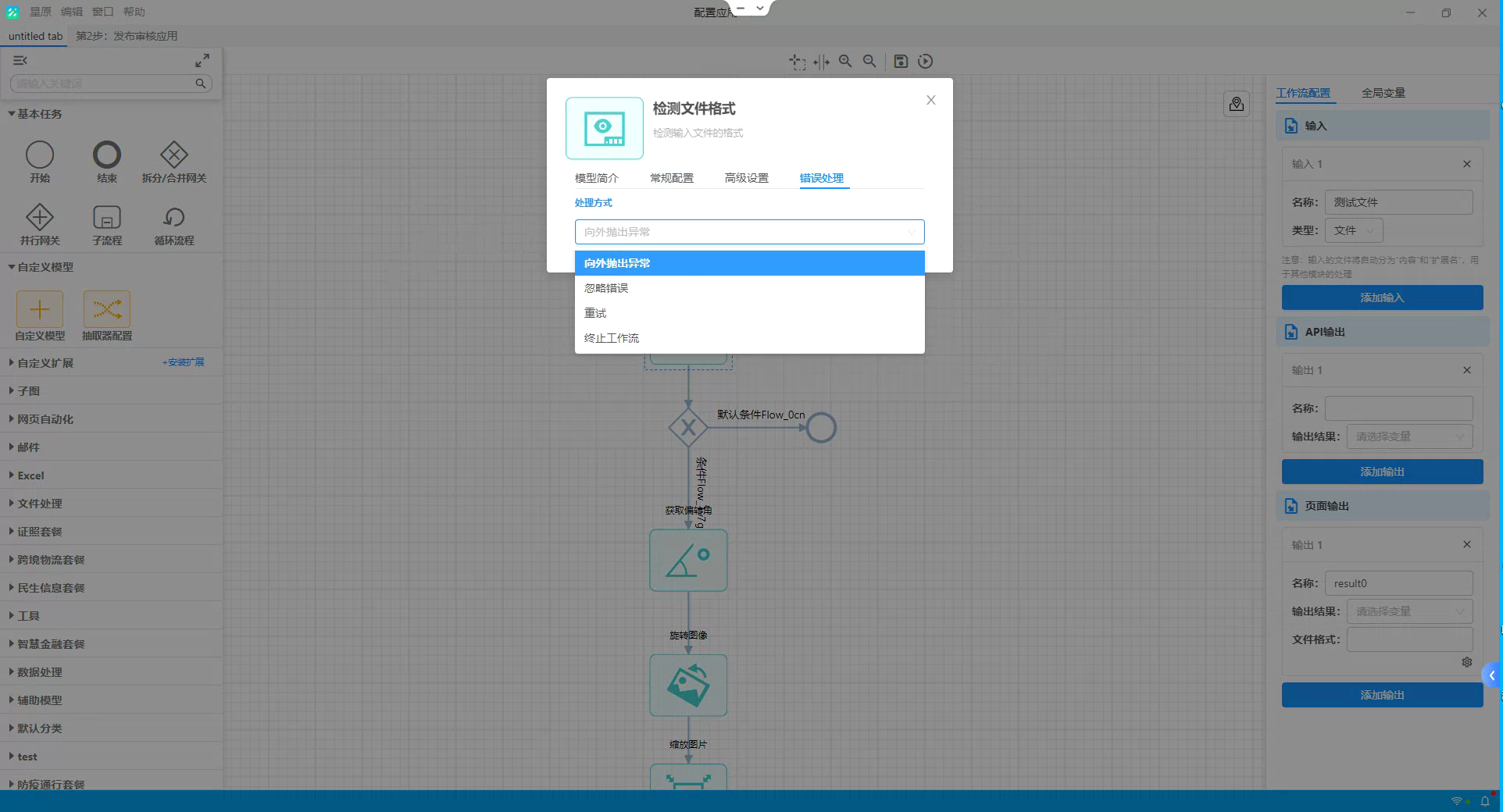
Task: Open 页面输出 输出结果 variable dropdown
Action: click(x=1409, y=611)
